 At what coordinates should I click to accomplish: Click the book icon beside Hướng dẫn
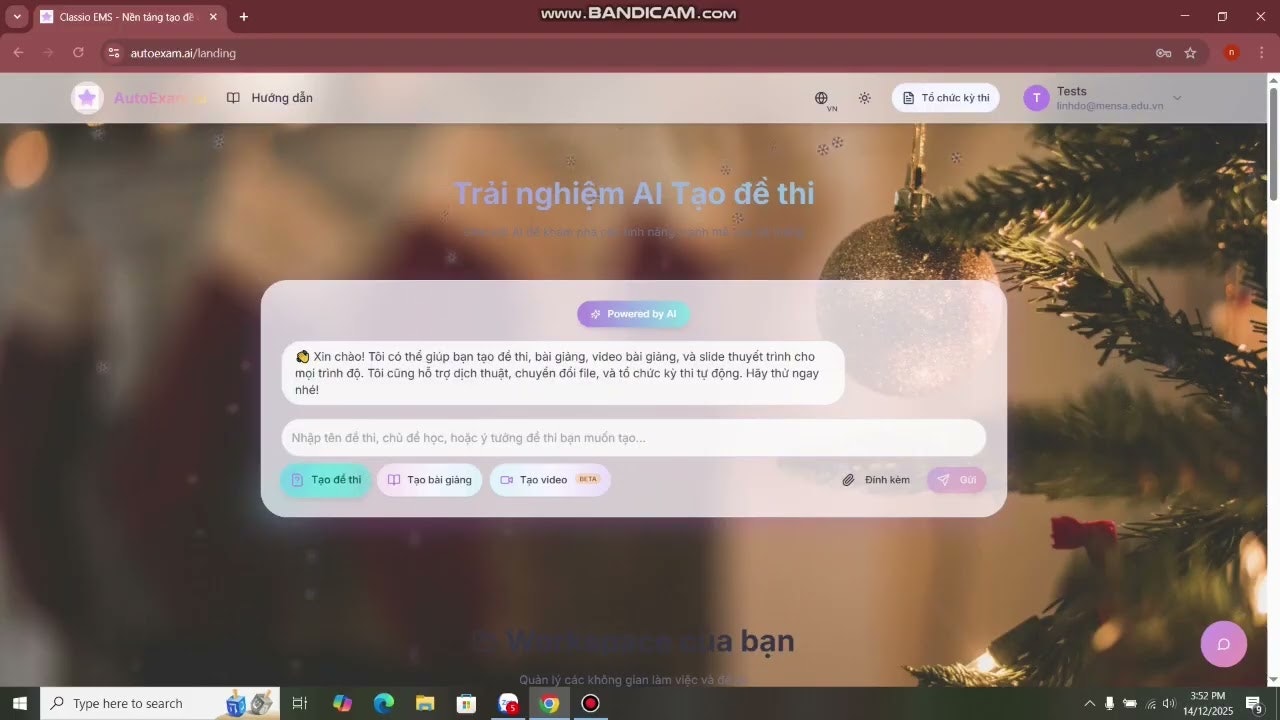(x=233, y=97)
